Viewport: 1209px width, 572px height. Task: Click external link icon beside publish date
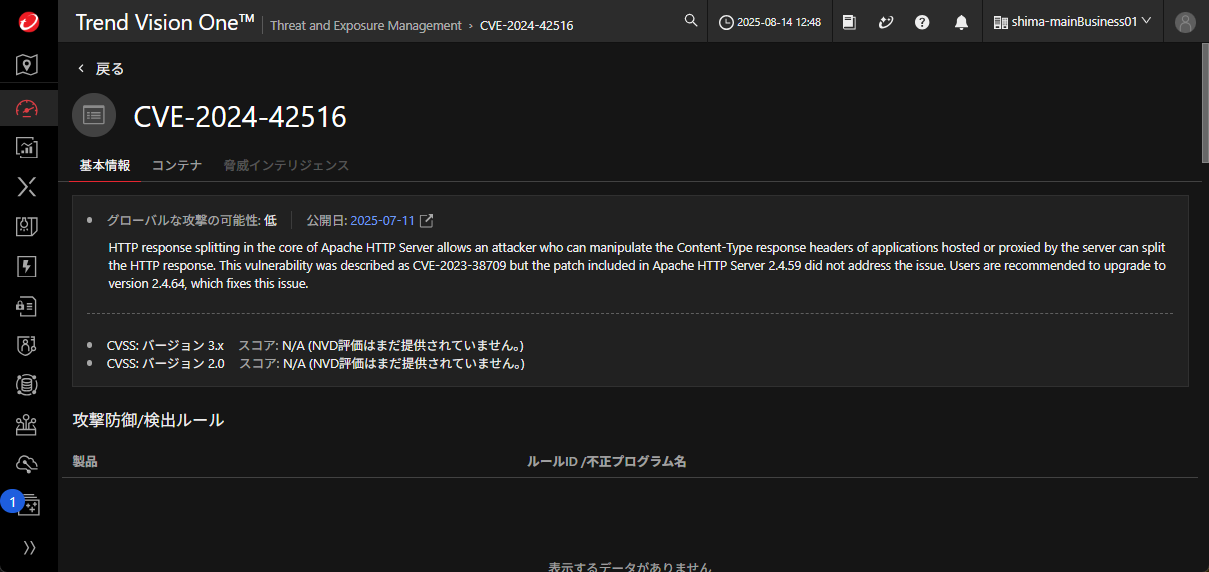tap(427, 221)
